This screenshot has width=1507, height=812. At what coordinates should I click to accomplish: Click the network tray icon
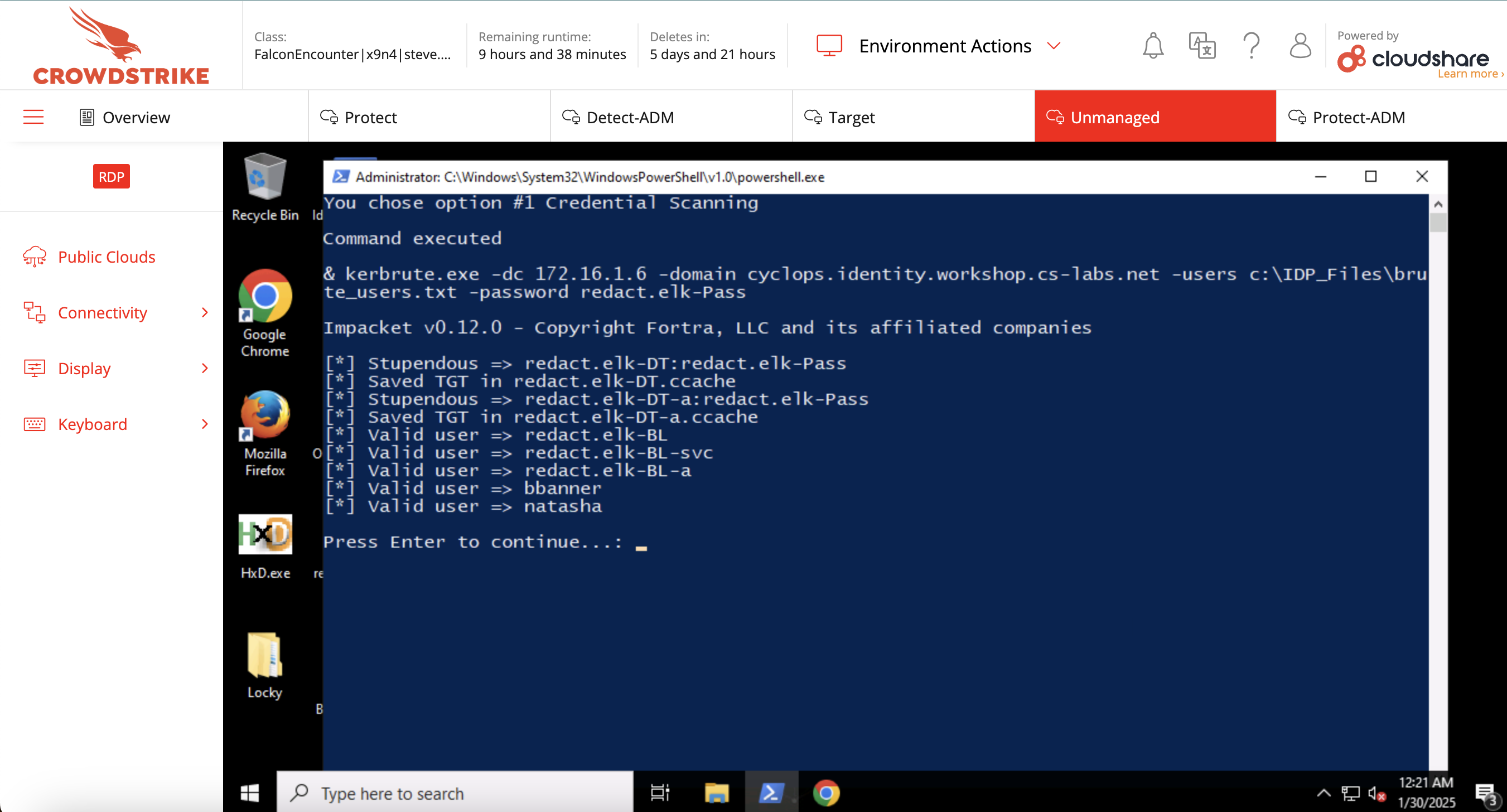point(1350,794)
